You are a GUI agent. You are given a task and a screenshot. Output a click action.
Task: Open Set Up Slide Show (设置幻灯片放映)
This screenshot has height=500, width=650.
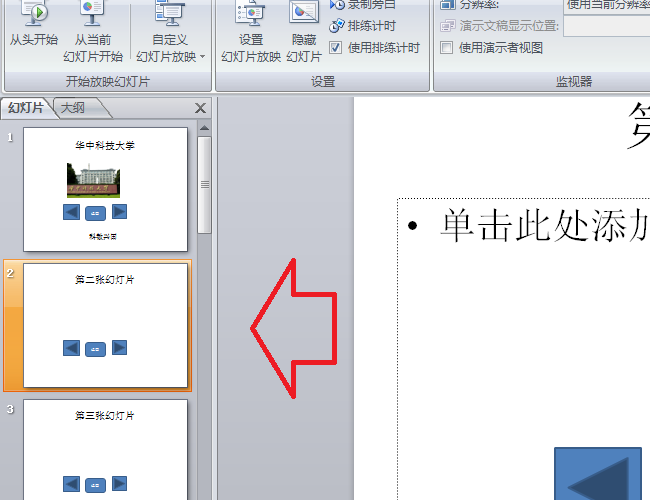click(x=251, y=32)
